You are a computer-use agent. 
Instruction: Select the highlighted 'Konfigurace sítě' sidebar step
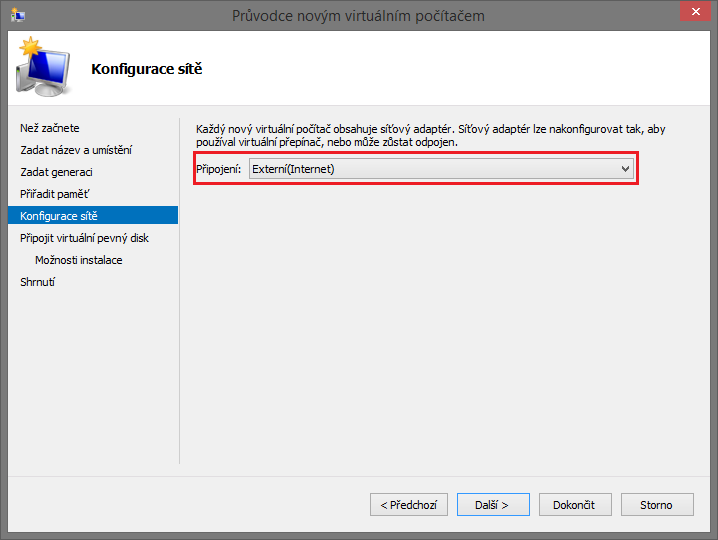(x=59, y=216)
